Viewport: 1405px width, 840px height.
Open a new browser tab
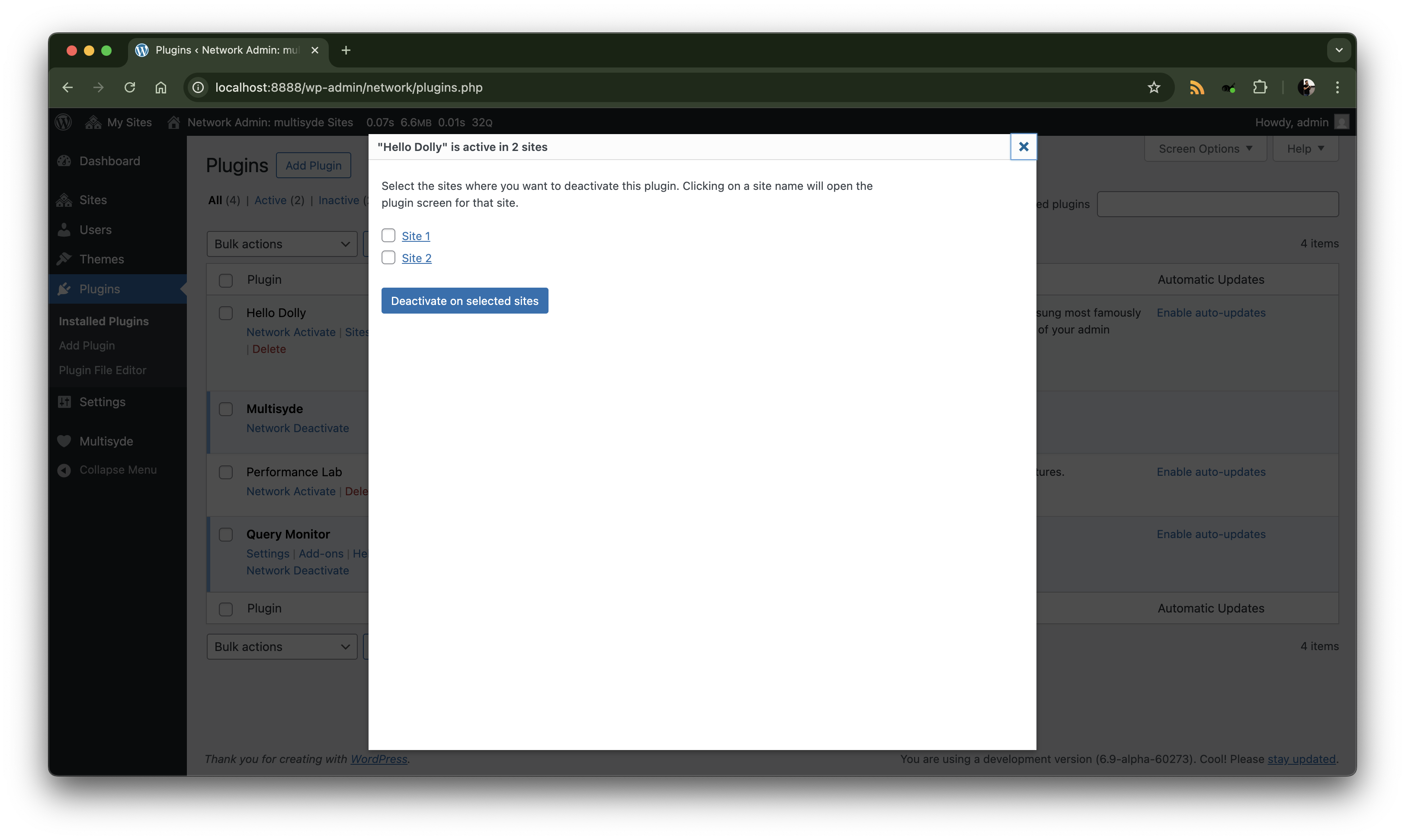click(346, 50)
